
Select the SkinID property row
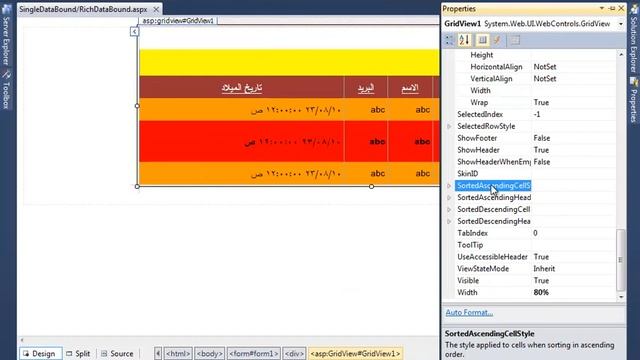pos(535,174)
